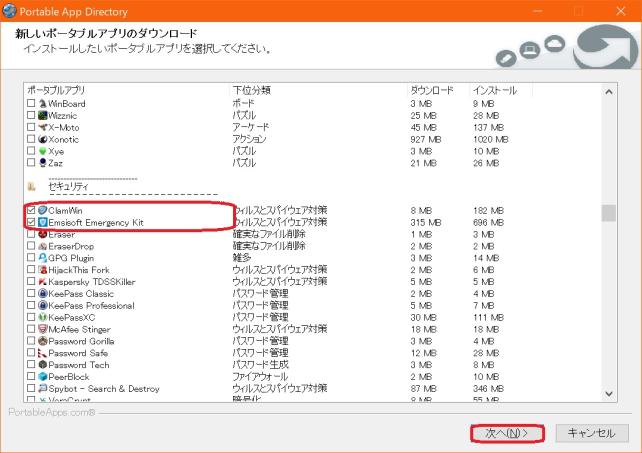Click the キャンセル cancel button

pyautogui.click(x=592, y=433)
